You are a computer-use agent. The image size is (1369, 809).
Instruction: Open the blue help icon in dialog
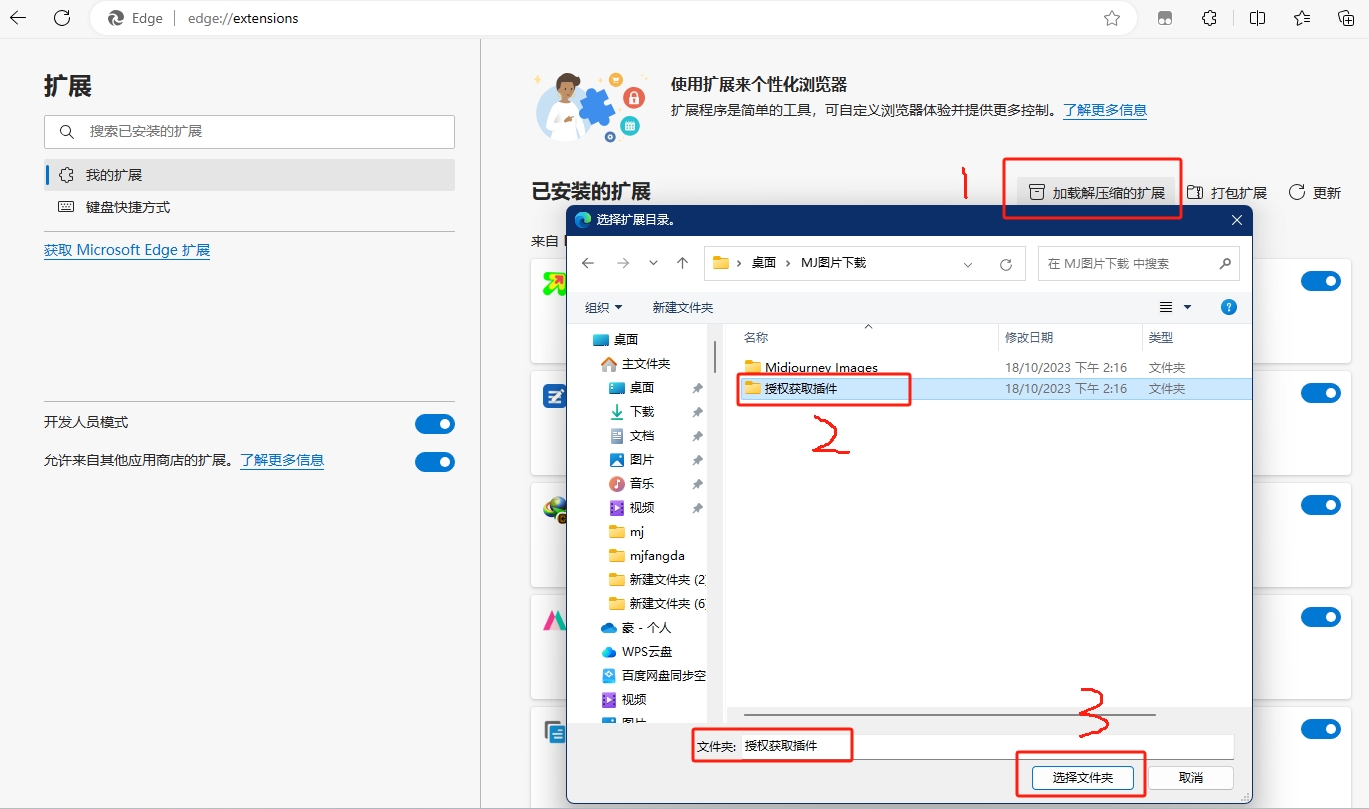pos(1230,308)
